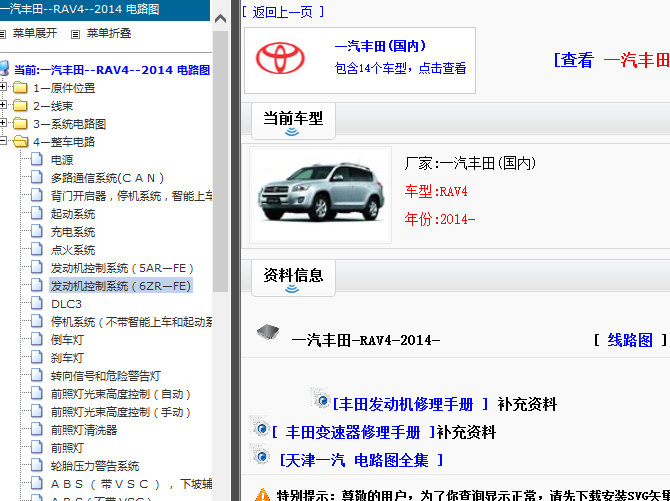Click icon before 丰田发动机修理手册

pos(320,398)
